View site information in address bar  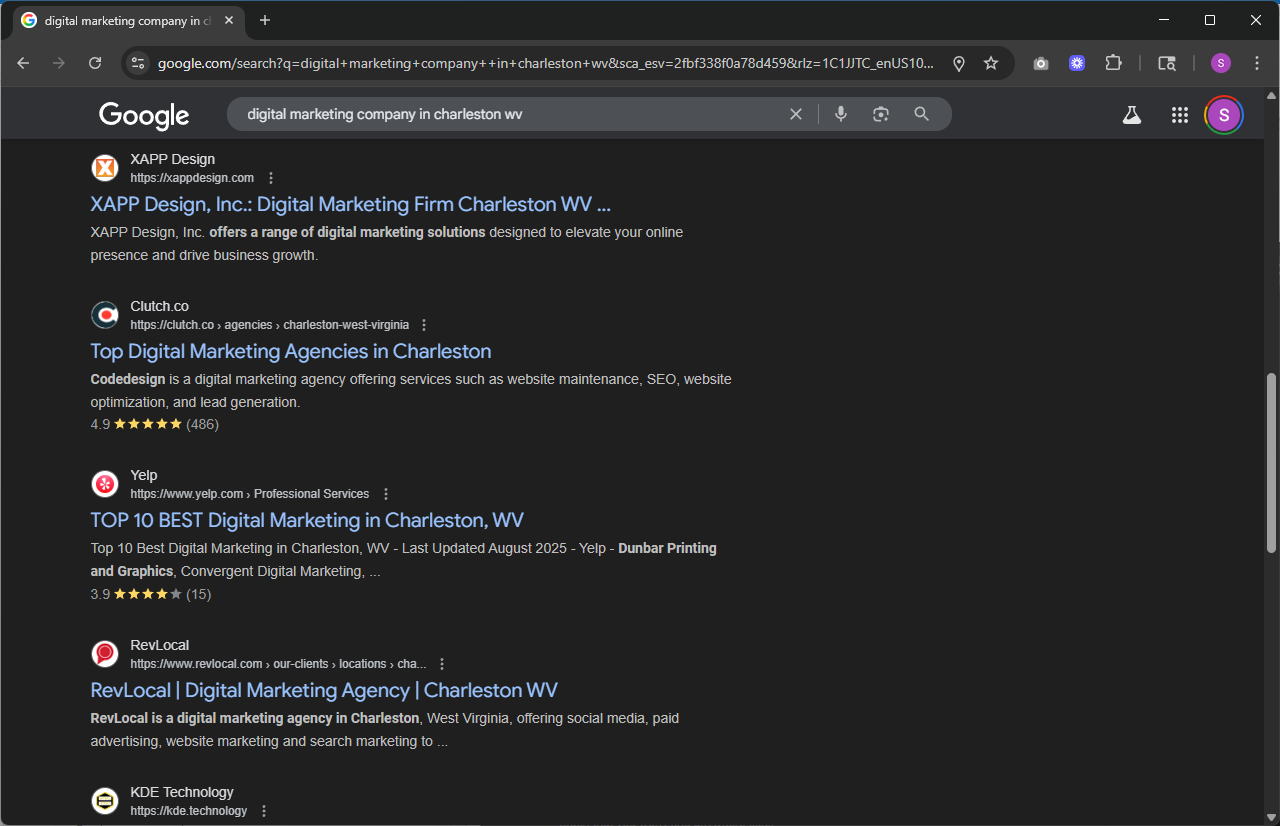[x=138, y=63]
